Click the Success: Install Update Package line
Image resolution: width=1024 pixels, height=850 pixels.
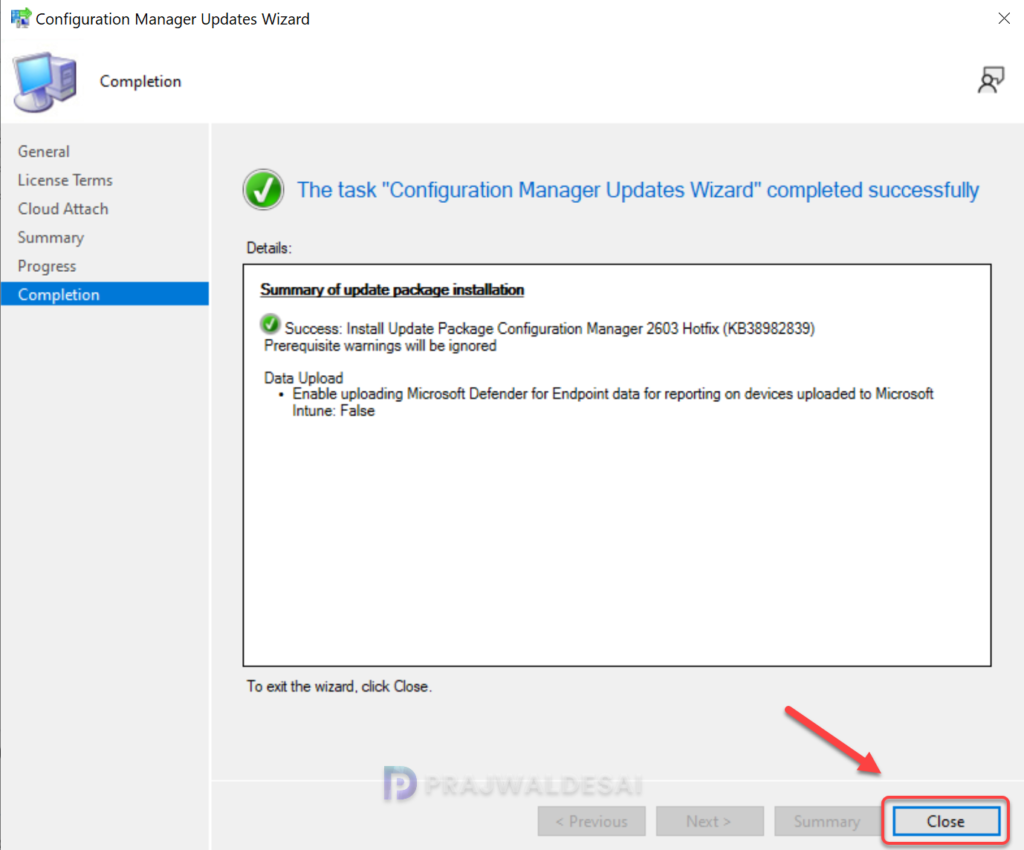pos(550,328)
